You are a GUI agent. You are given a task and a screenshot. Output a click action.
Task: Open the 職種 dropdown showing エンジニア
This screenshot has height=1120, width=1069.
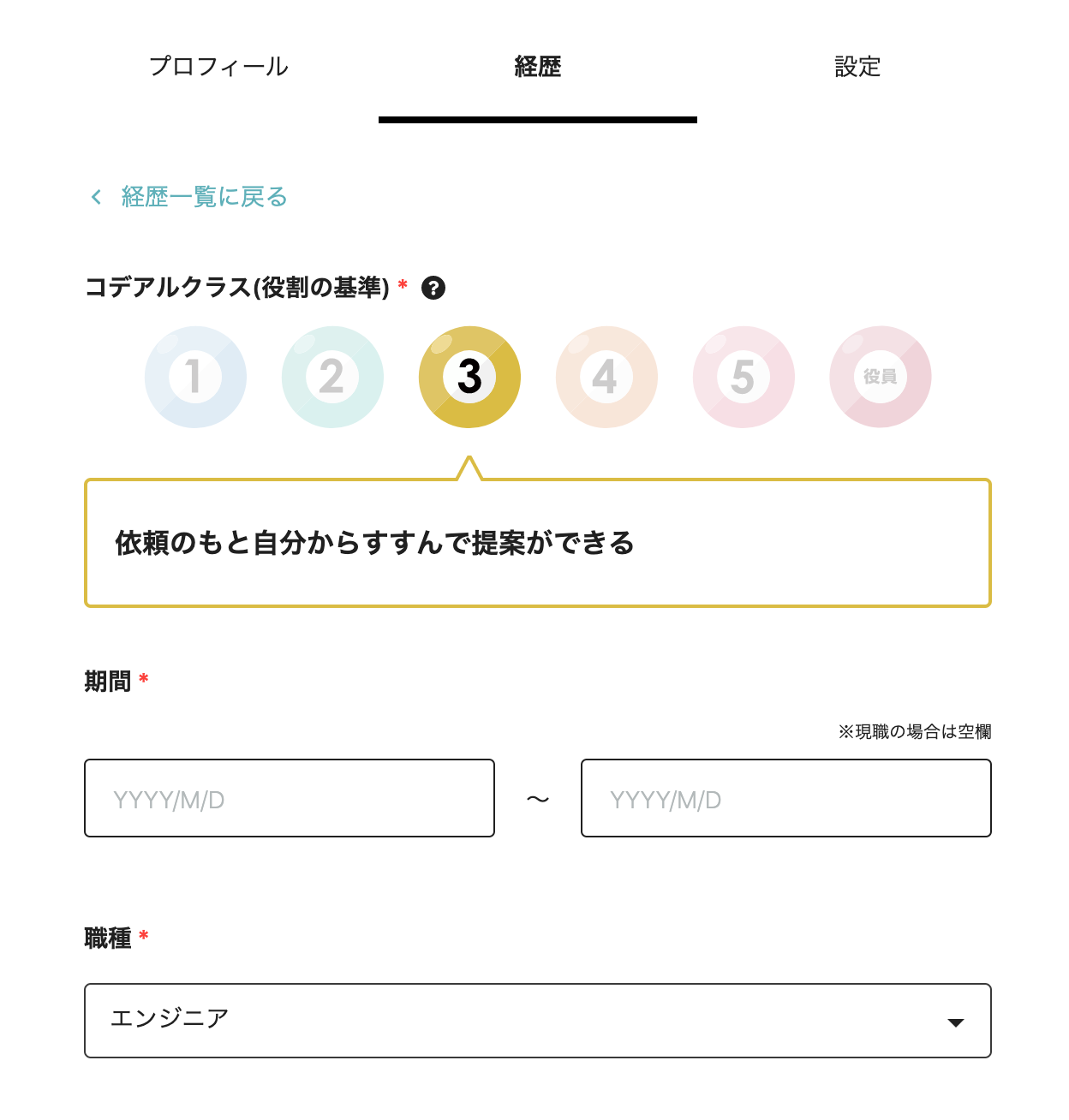(537, 1020)
